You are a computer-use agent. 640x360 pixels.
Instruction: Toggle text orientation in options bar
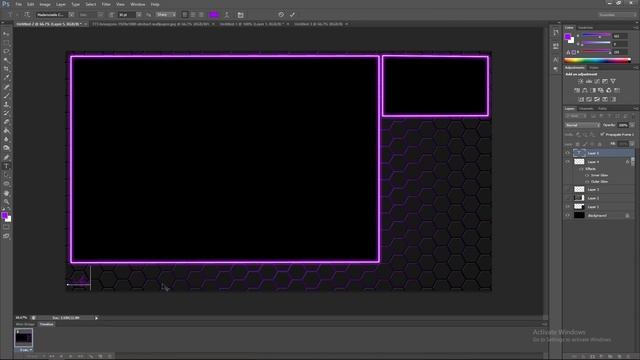pos(27,15)
